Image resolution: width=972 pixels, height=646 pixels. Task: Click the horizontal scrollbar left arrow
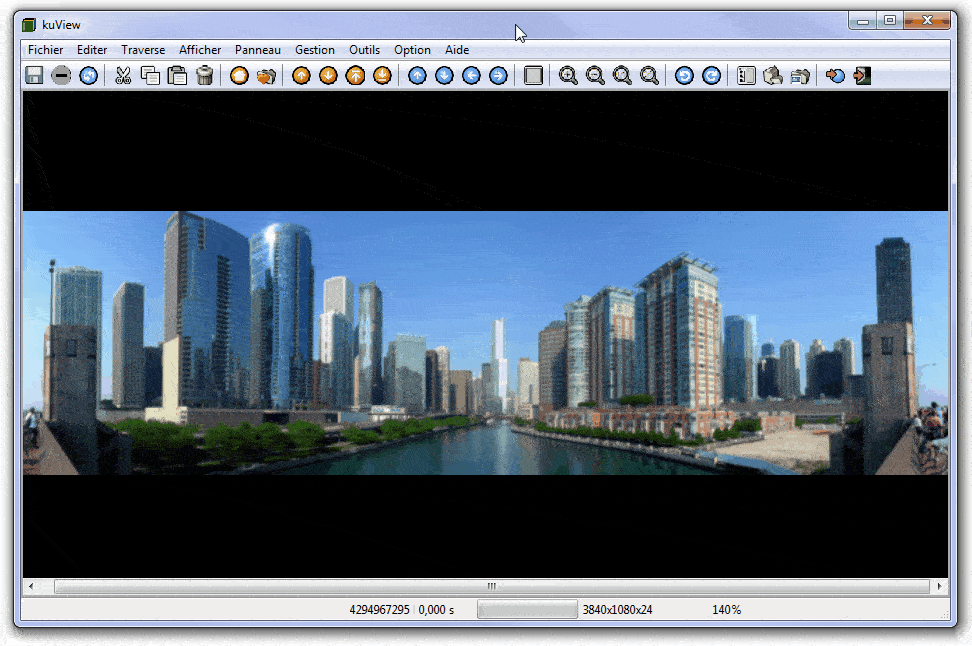point(31,586)
